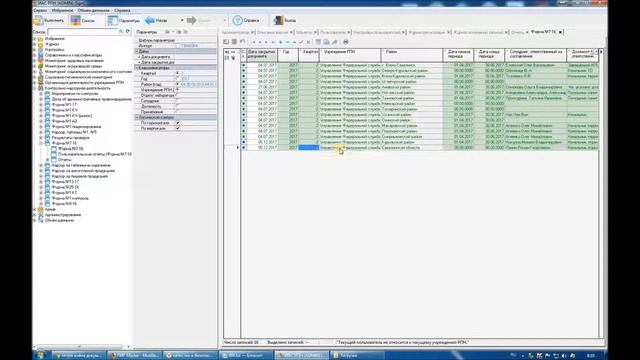Click the refresh icon beside list search field
Image resolution: width=640 pixels, height=360 pixels.
click(x=128, y=31)
